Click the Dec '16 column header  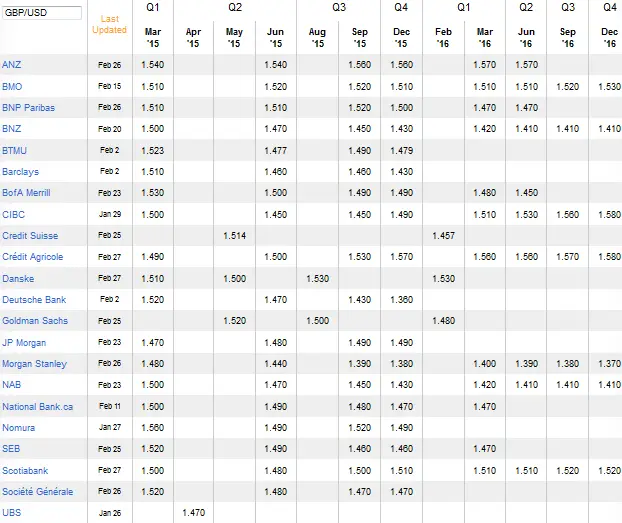pyautogui.click(x=609, y=38)
